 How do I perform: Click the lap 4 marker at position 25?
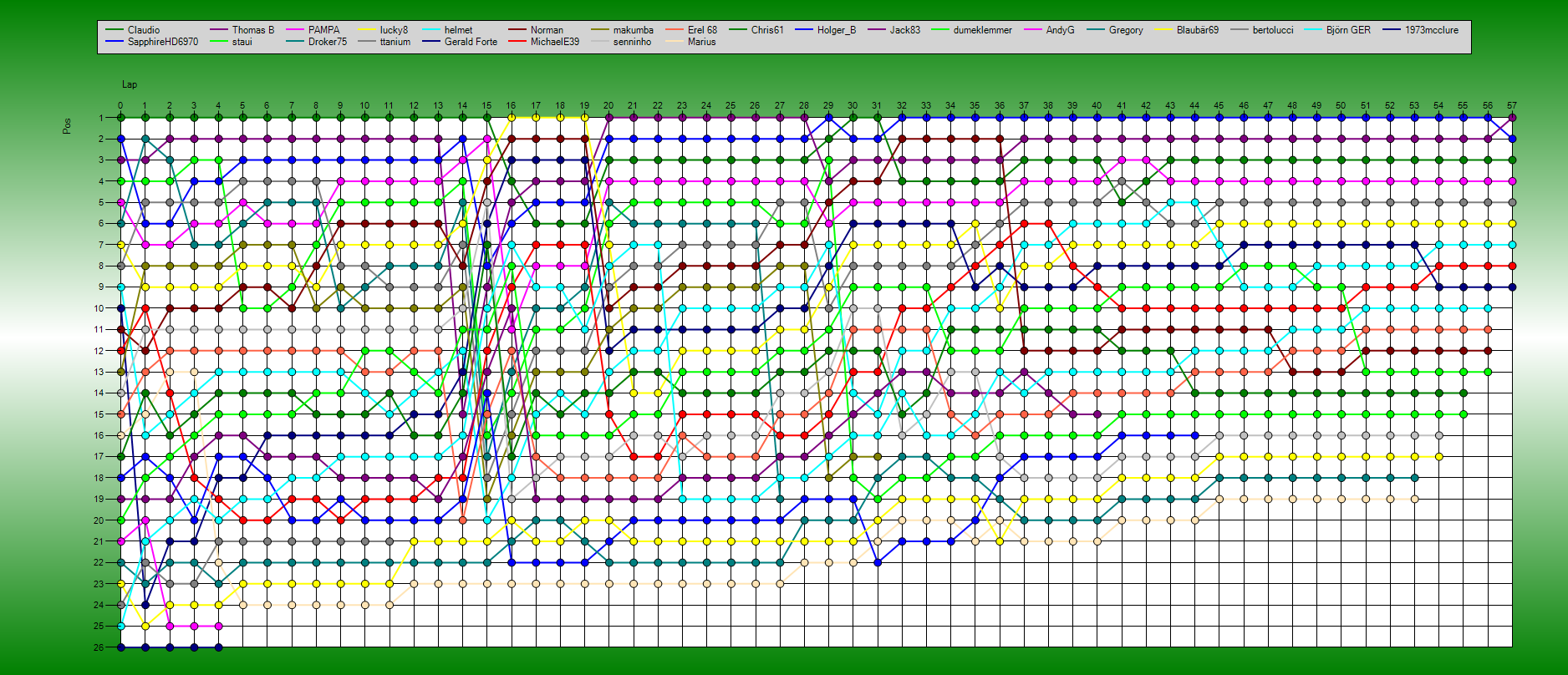click(218, 626)
